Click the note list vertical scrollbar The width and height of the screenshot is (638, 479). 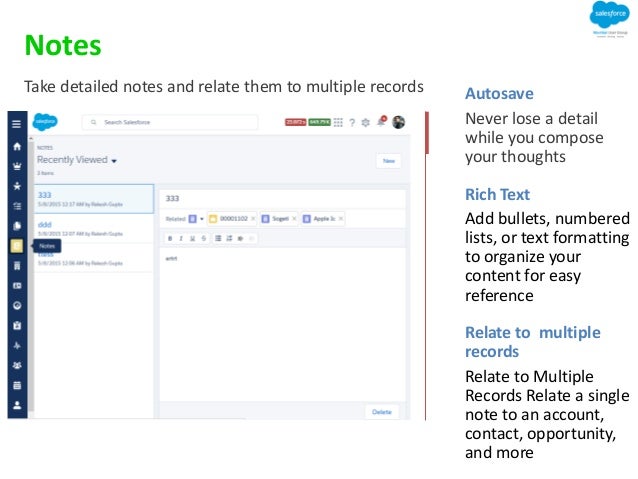(x=31, y=277)
